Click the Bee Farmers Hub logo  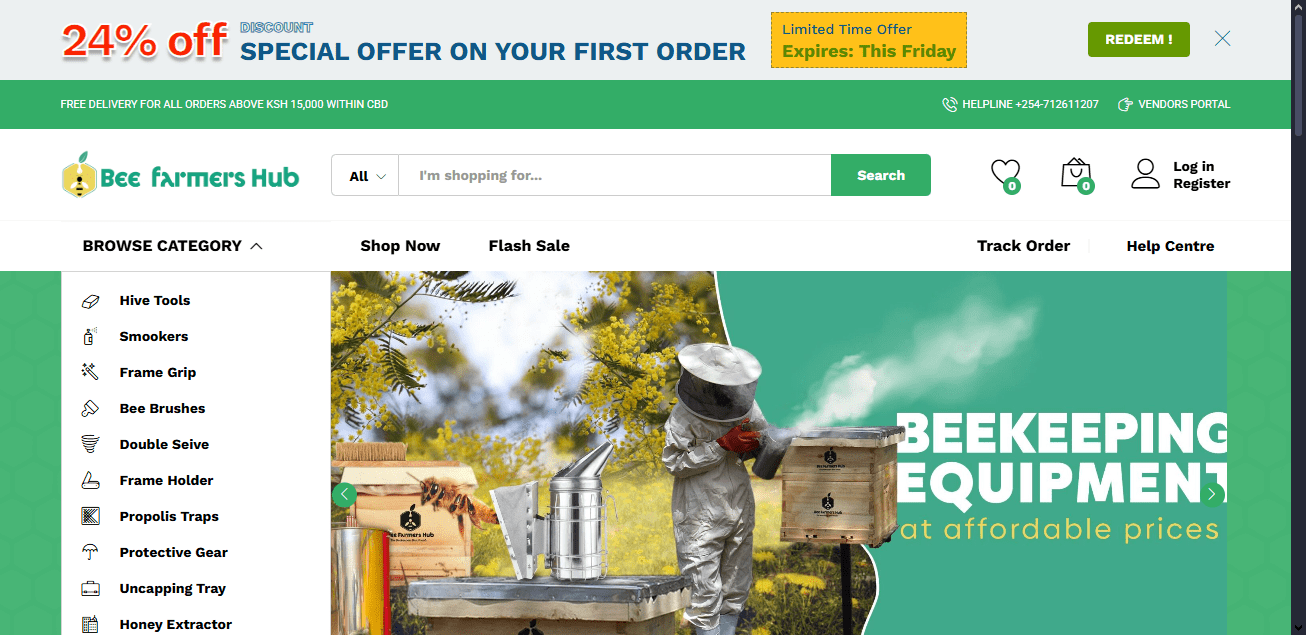point(180,176)
